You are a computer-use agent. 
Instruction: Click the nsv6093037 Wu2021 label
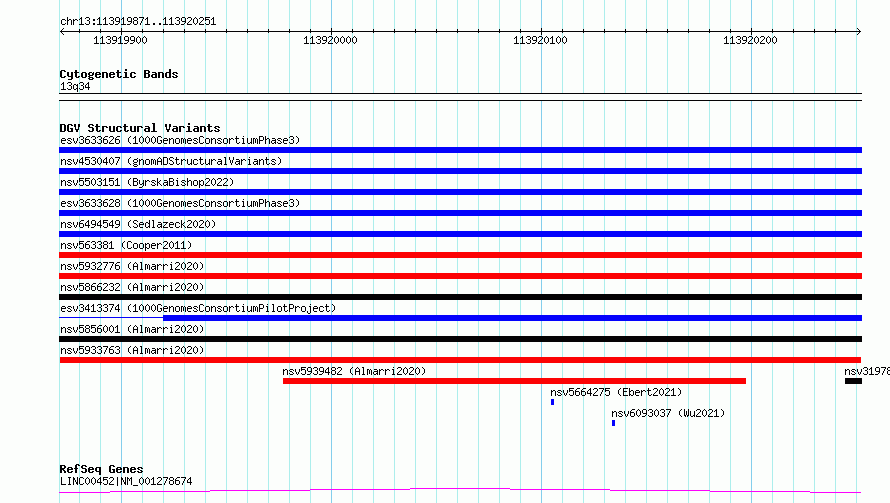coord(668,413)
